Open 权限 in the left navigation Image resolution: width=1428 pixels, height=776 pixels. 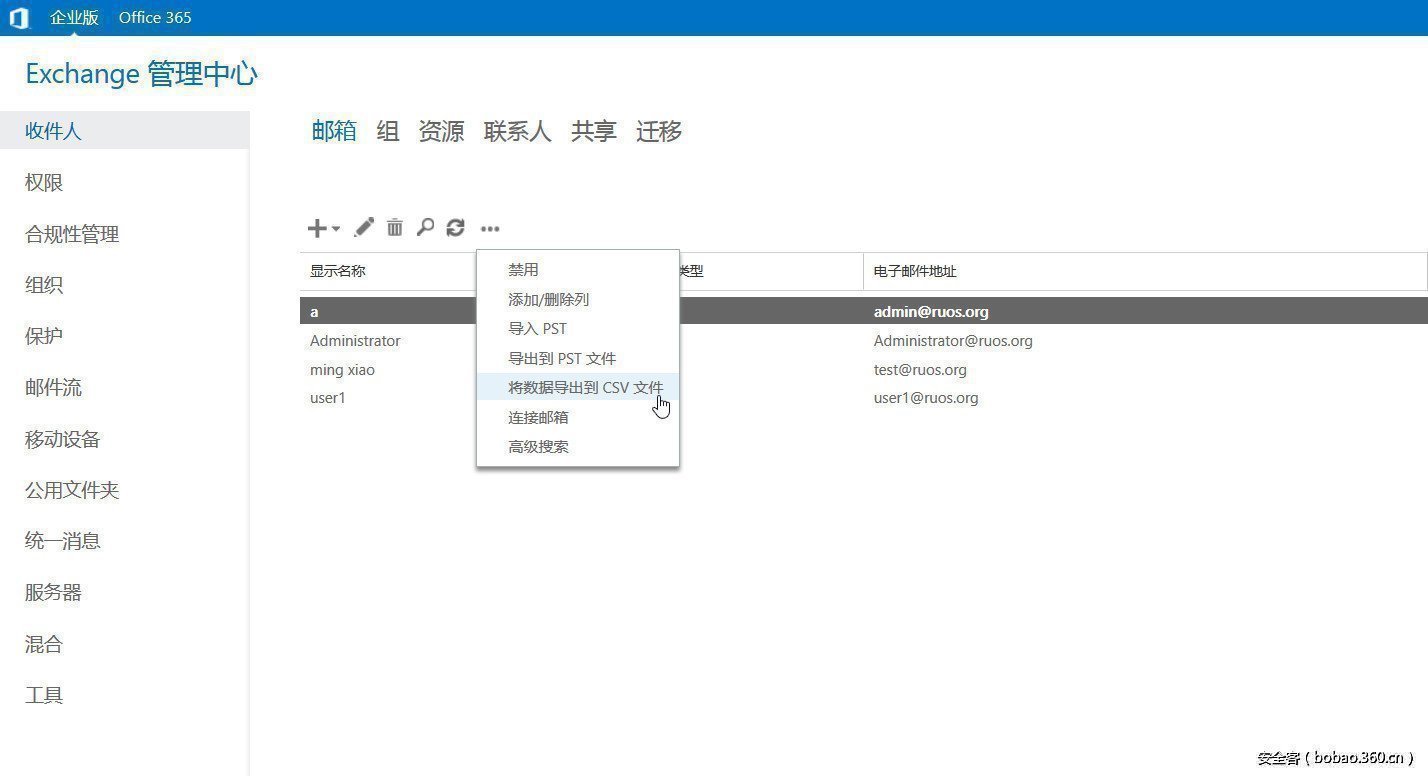tap(44, 183)
